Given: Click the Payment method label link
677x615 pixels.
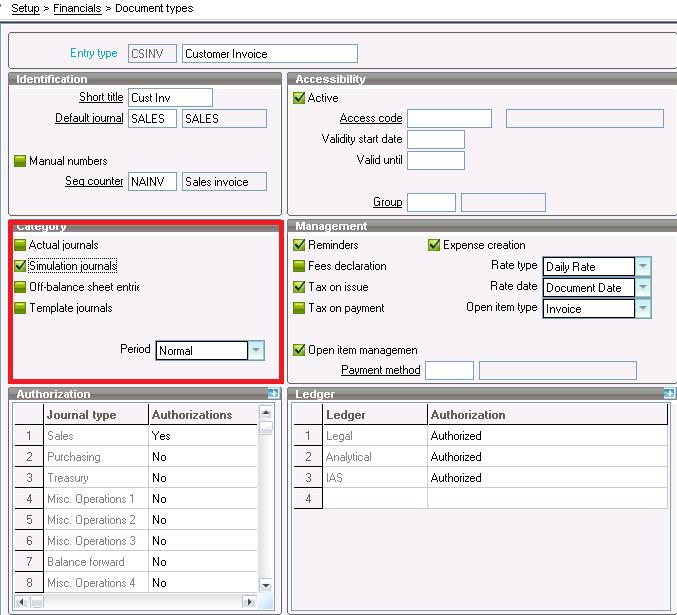Looking at the screenshot, I should (380, 370).
